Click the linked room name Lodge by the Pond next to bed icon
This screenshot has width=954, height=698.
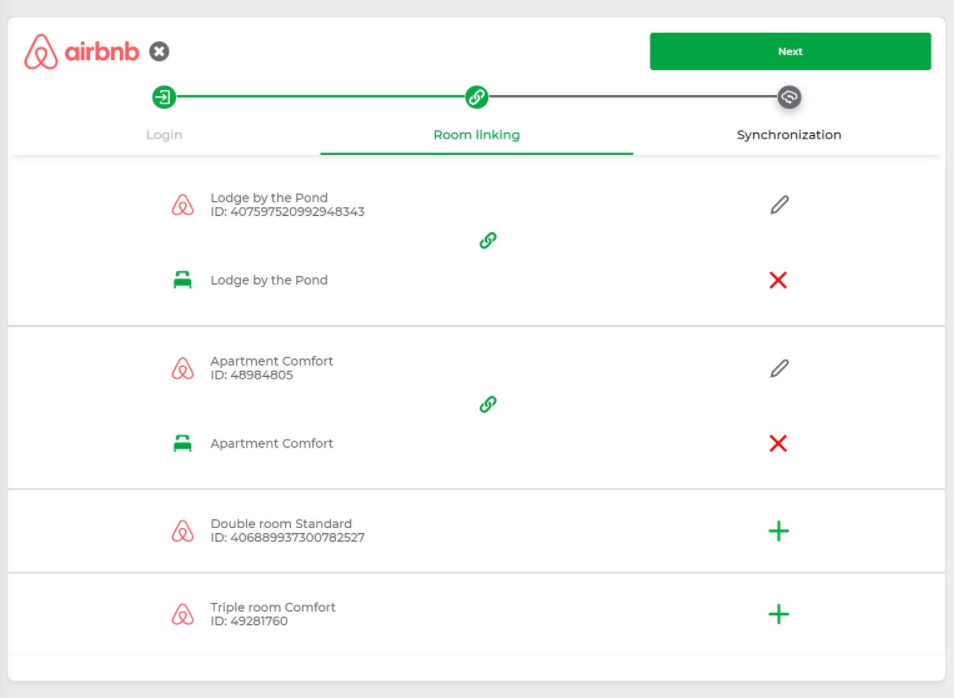(269, 280)
